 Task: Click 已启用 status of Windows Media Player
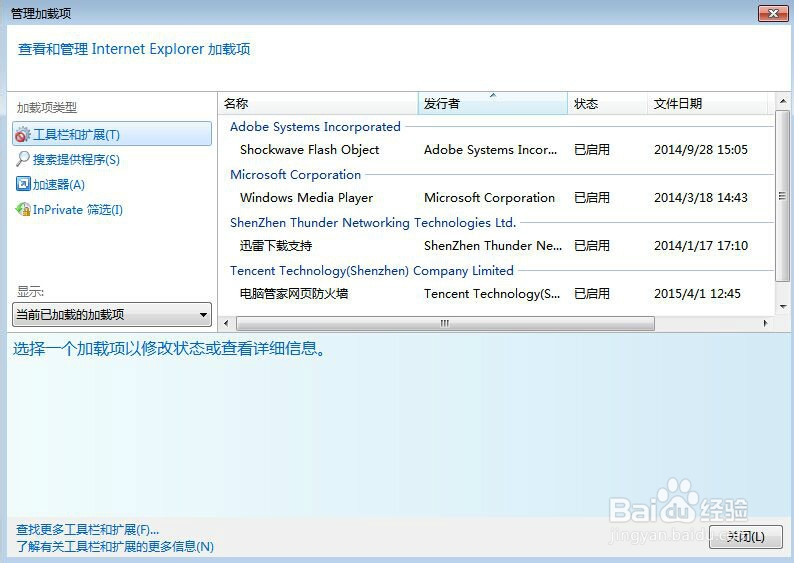[x=591, y=198]
